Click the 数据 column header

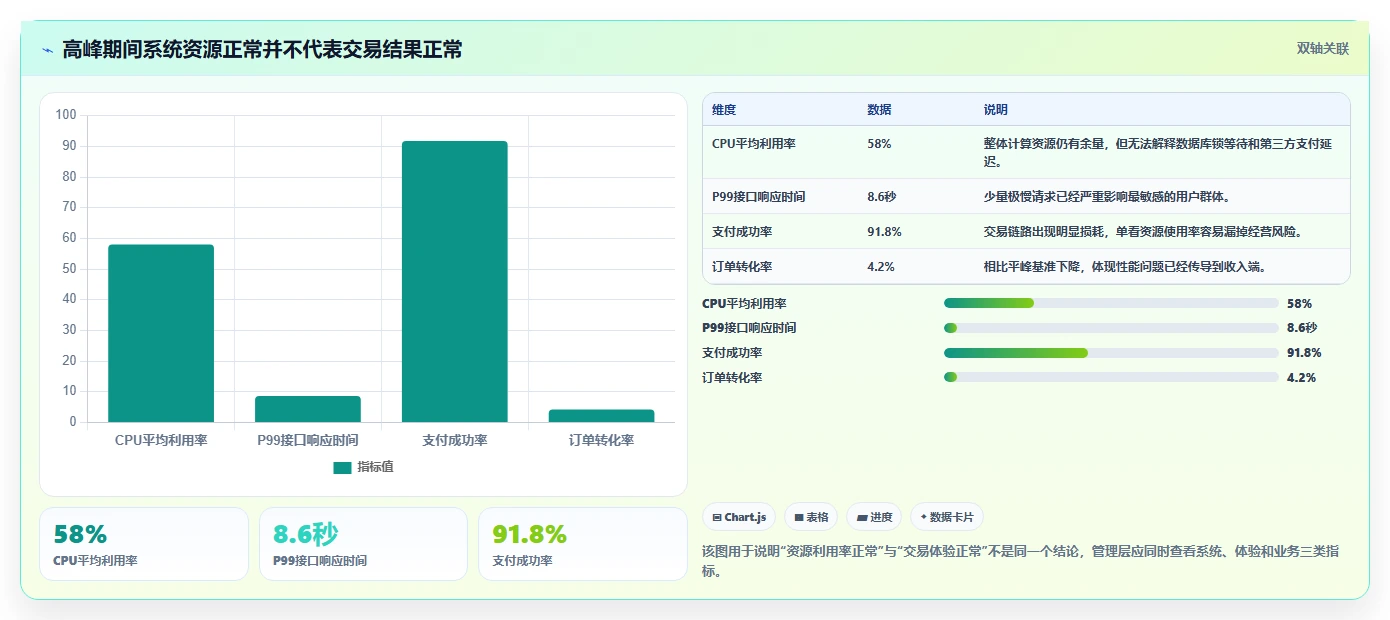coord(880,110)
